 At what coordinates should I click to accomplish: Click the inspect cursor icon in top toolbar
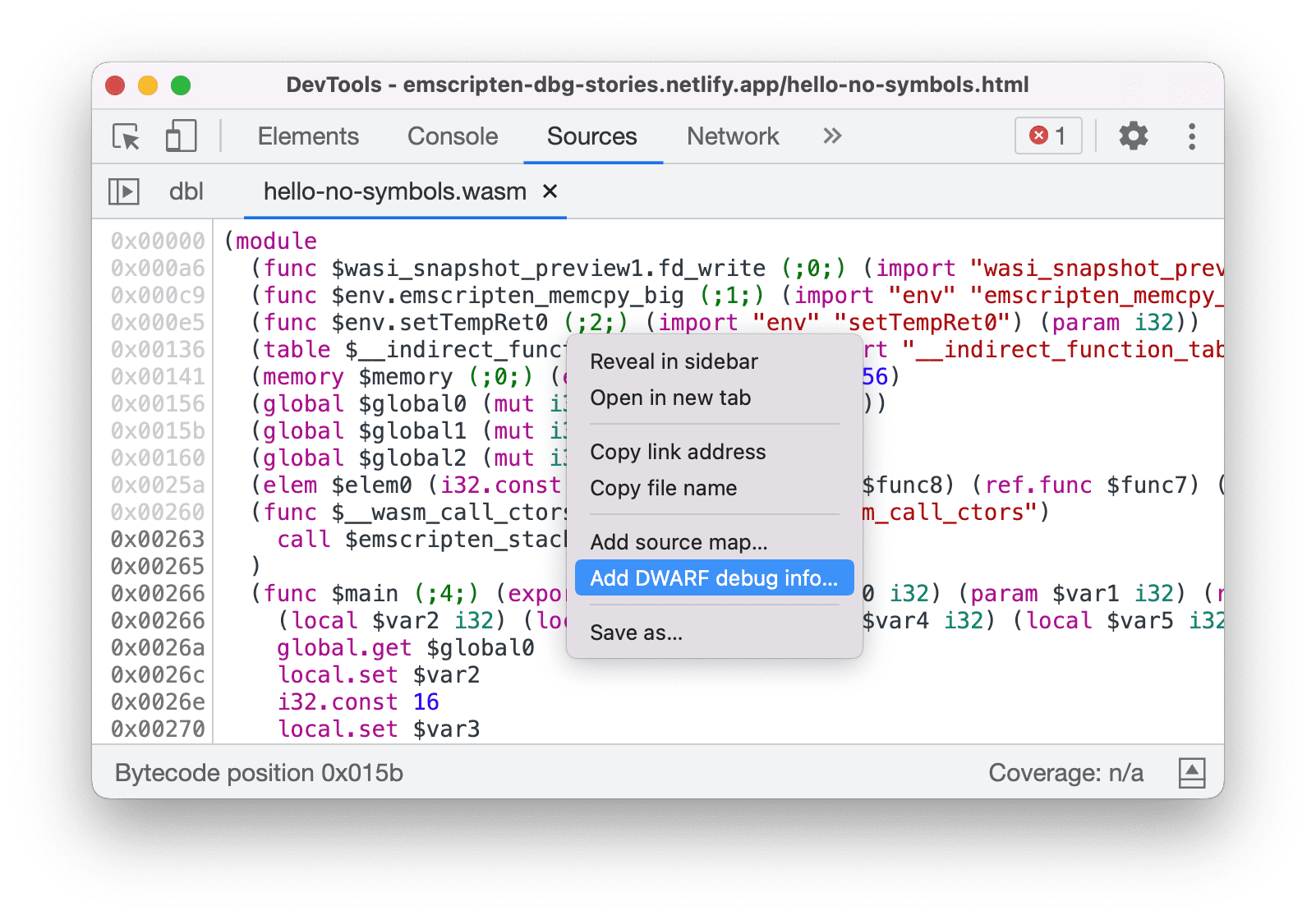pyautogui.click(x=124, y=136)
